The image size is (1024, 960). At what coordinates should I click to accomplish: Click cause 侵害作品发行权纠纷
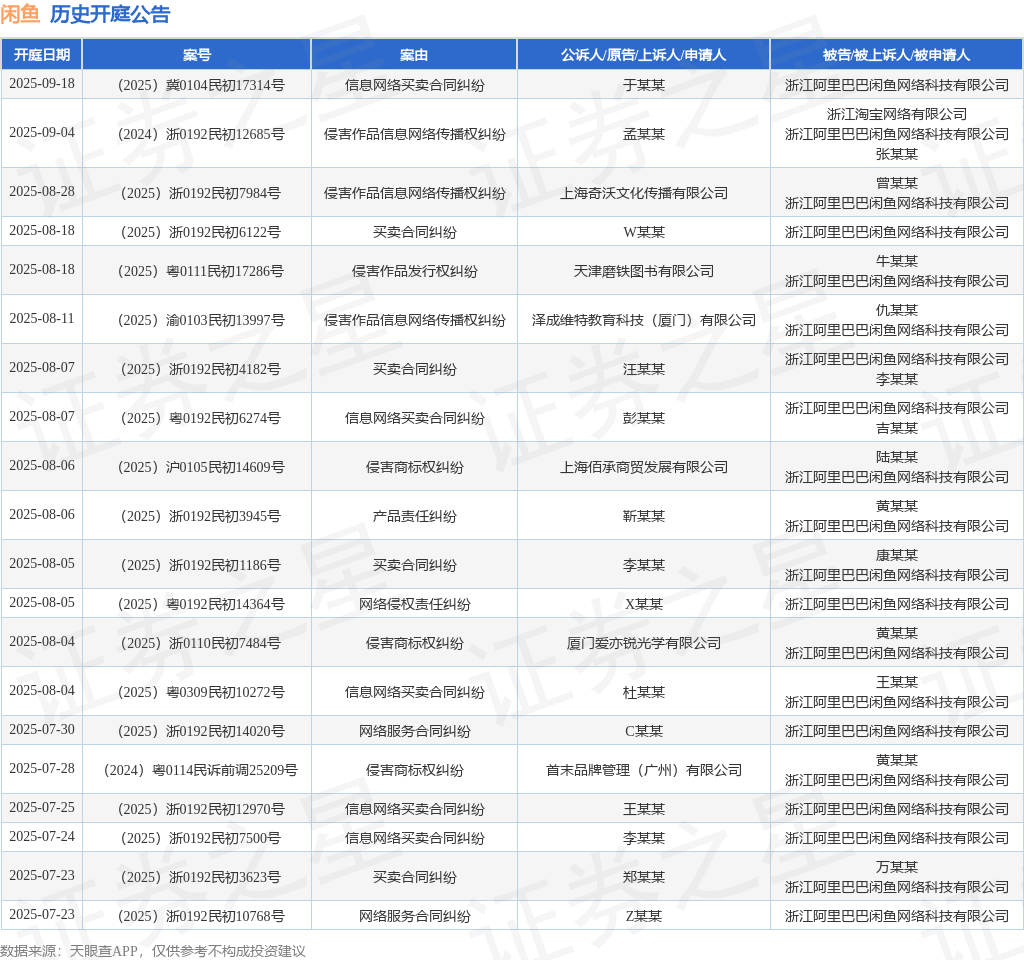coord(415,271)
